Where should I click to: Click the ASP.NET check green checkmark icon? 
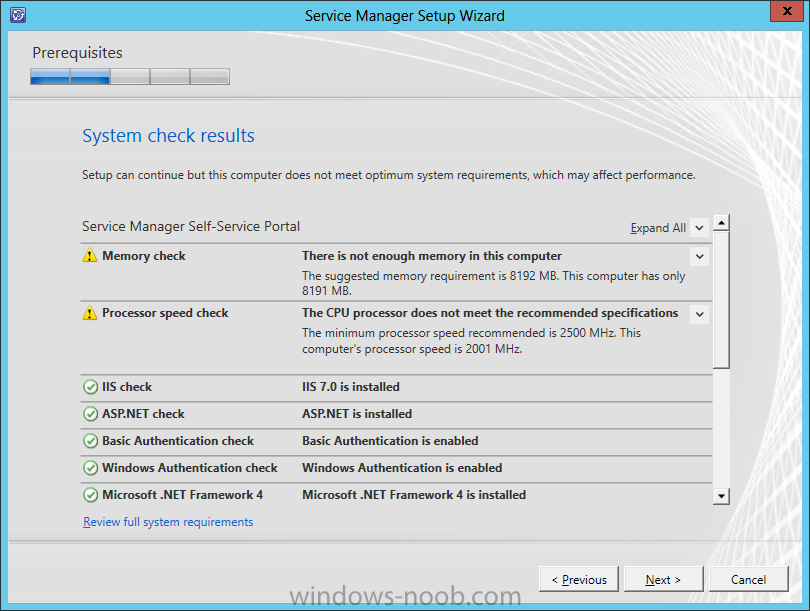90,414
